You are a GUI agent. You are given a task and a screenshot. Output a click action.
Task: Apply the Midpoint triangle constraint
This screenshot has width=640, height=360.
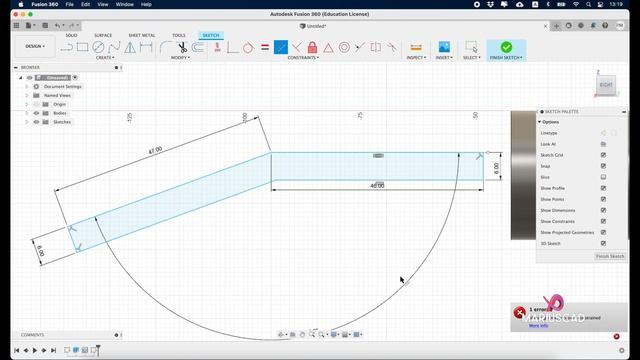click(x=328, y=48)
